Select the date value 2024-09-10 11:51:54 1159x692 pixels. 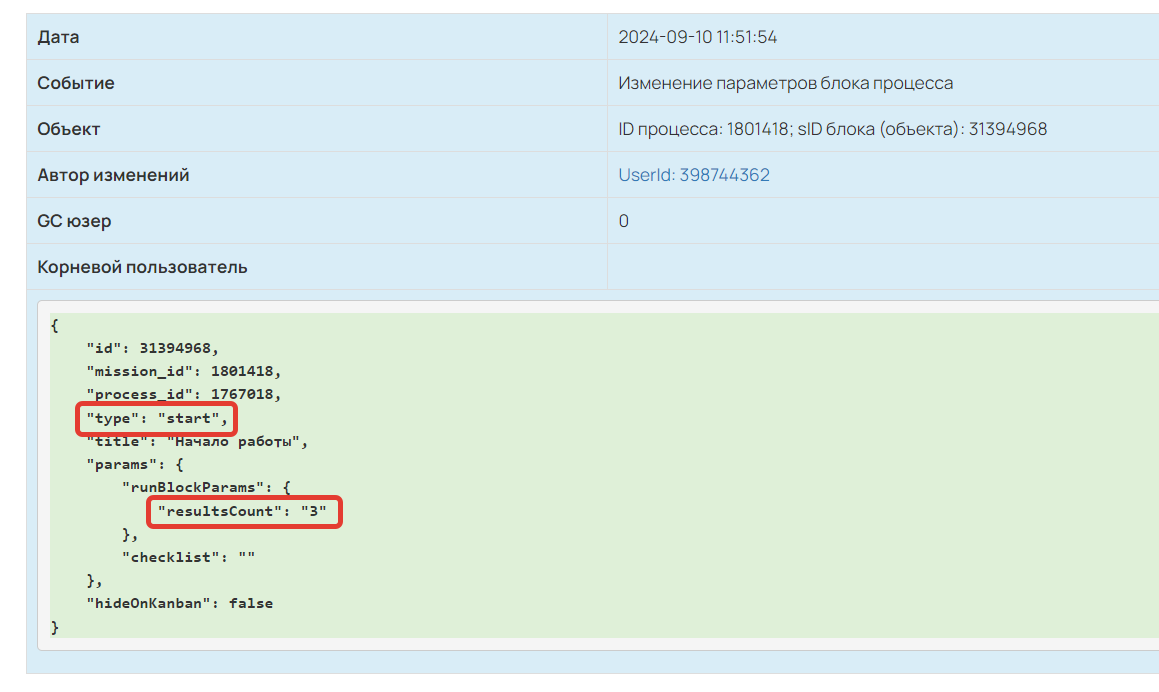(x=697, y=37)
